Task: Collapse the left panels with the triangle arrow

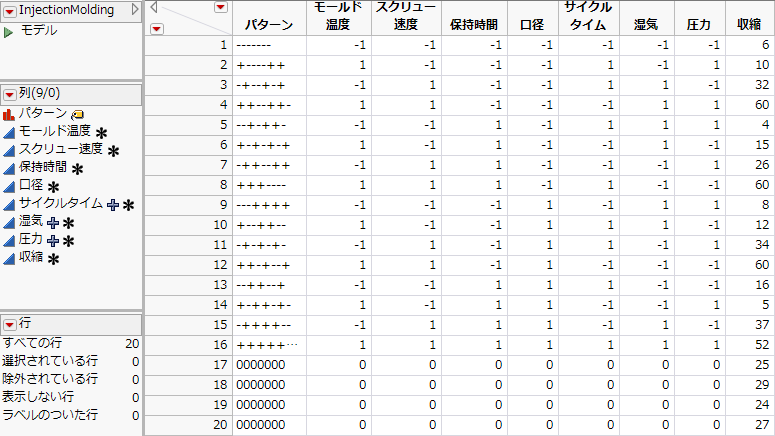Action: [x=154, y=7]
